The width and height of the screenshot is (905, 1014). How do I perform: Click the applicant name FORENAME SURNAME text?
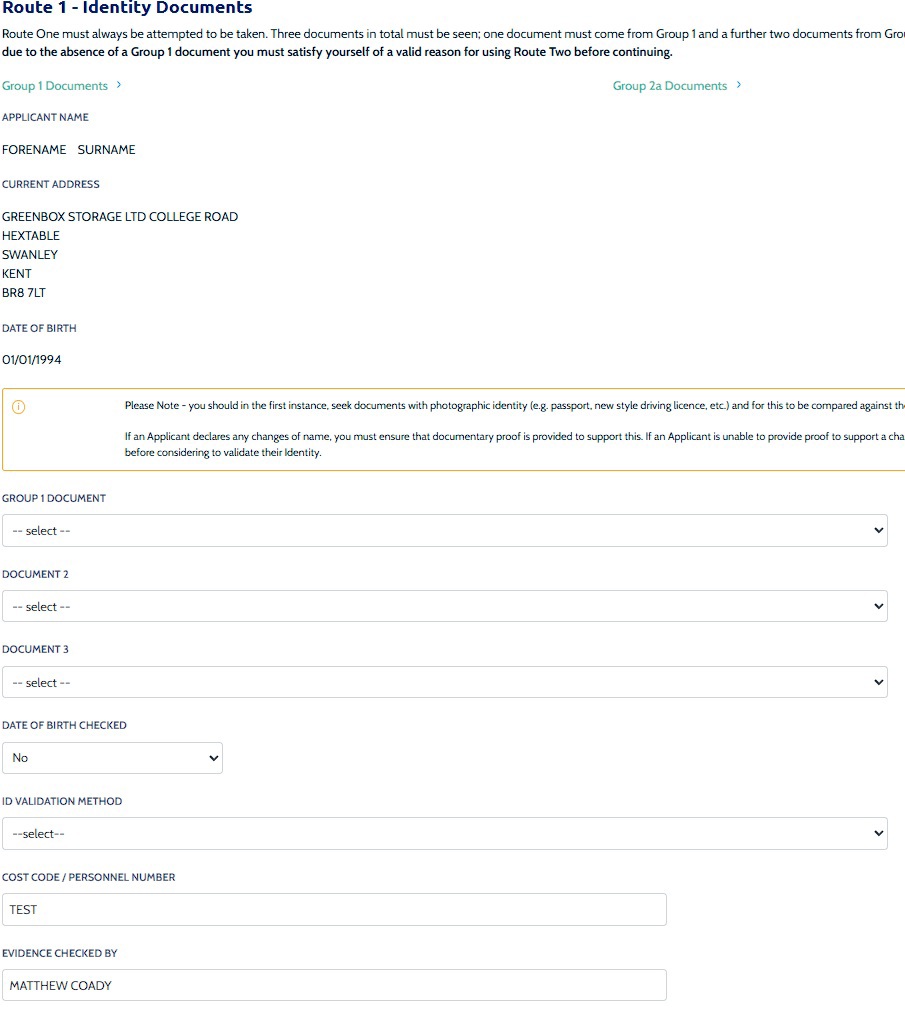pos(68,150)
